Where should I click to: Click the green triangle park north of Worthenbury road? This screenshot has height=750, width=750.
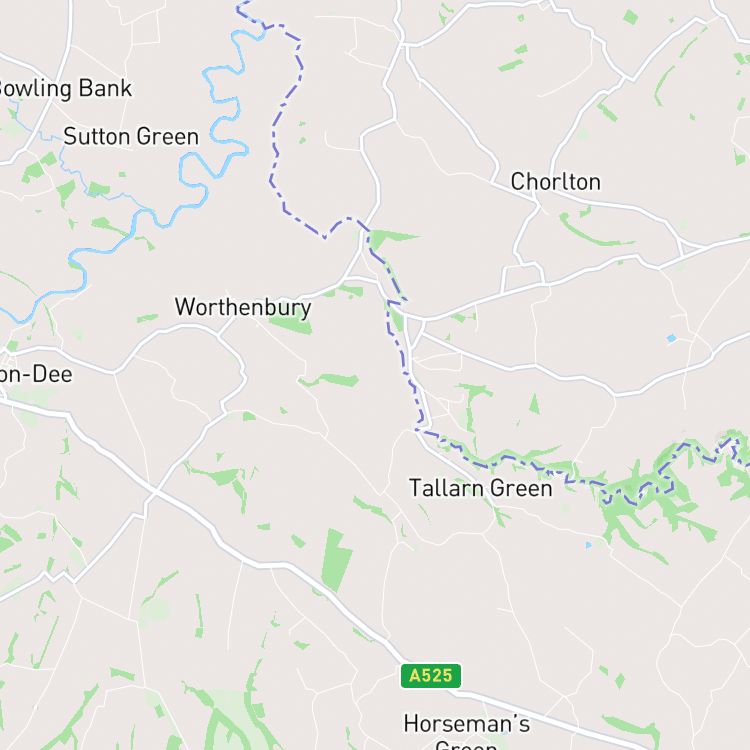click(x=390, y=238)
